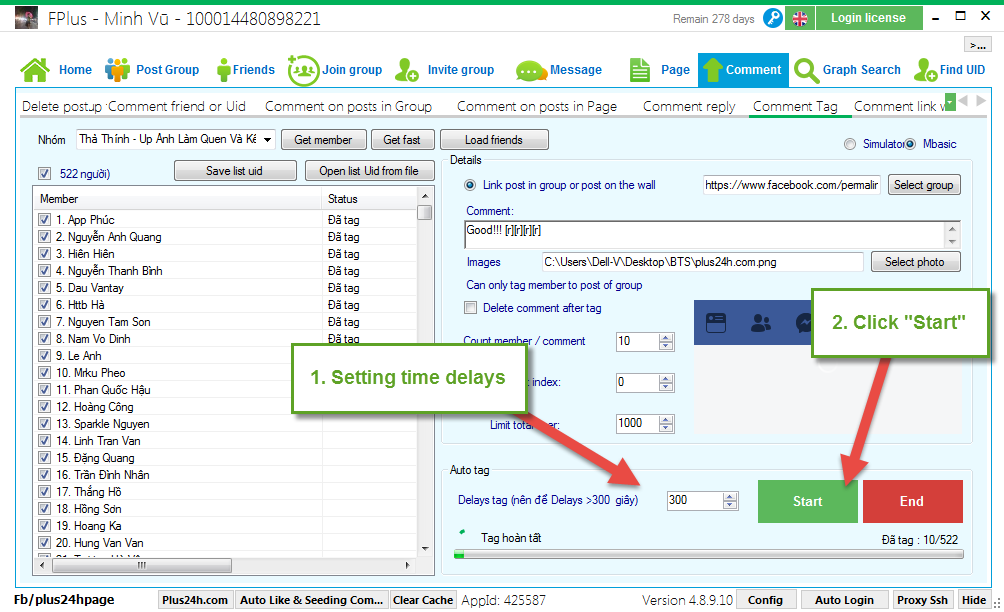
Task: Open the Comment friend or Uid tab
Action: point(177,106)
